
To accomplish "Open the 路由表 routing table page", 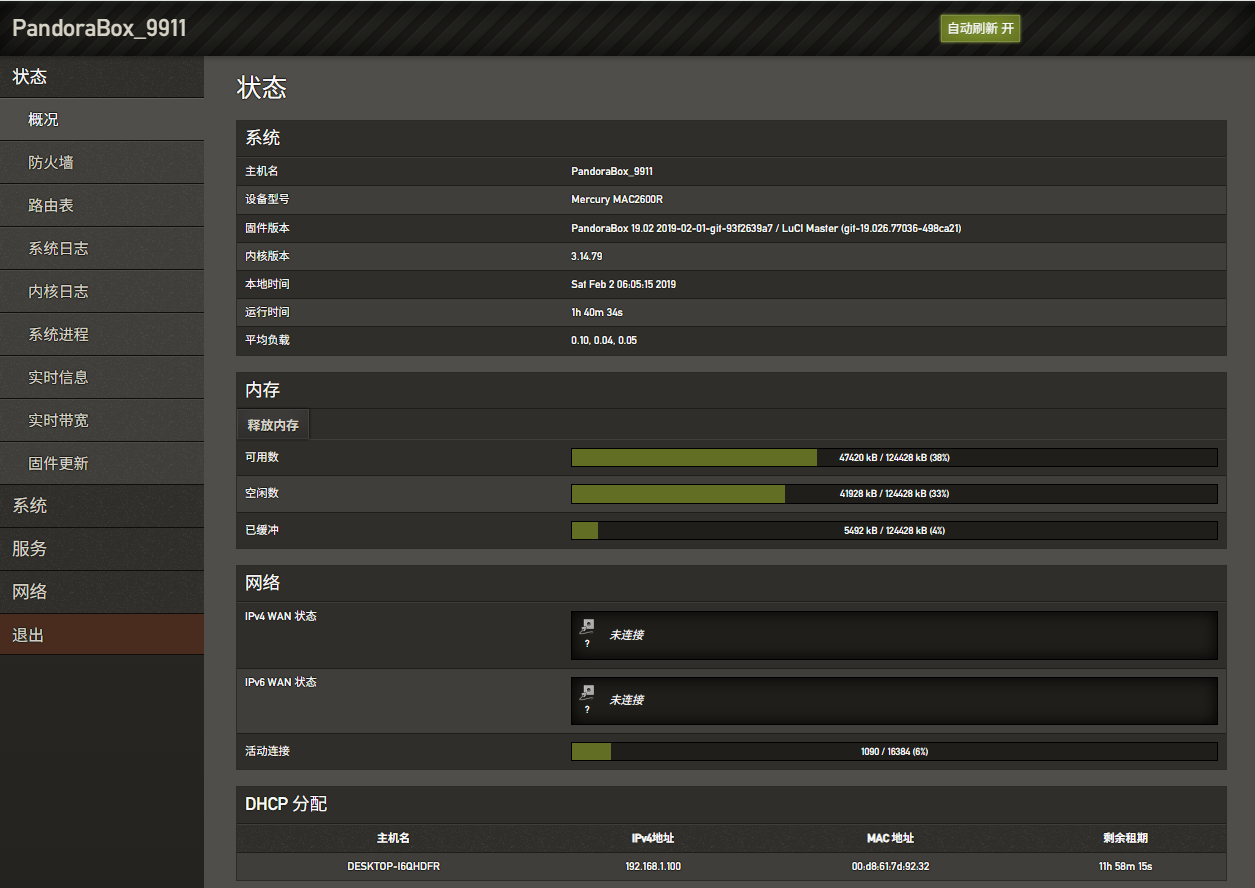I will point(102,206).
